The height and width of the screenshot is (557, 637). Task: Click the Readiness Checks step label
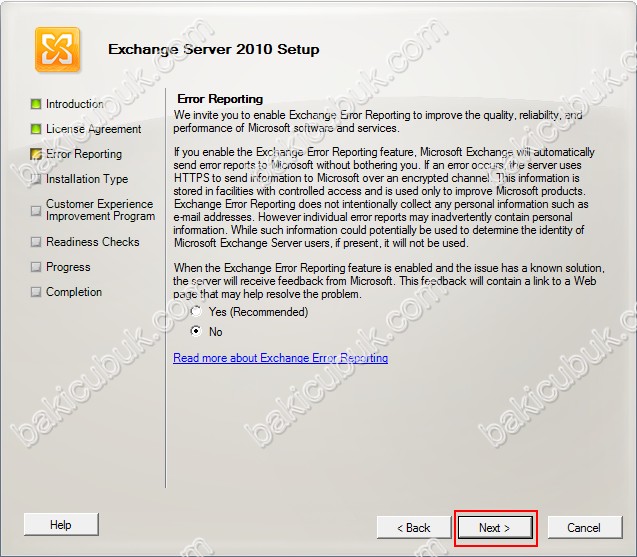tap(93, 242)
